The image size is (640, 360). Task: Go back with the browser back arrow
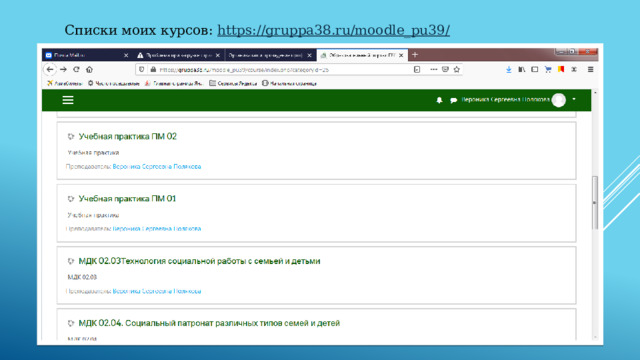point(50,69)
